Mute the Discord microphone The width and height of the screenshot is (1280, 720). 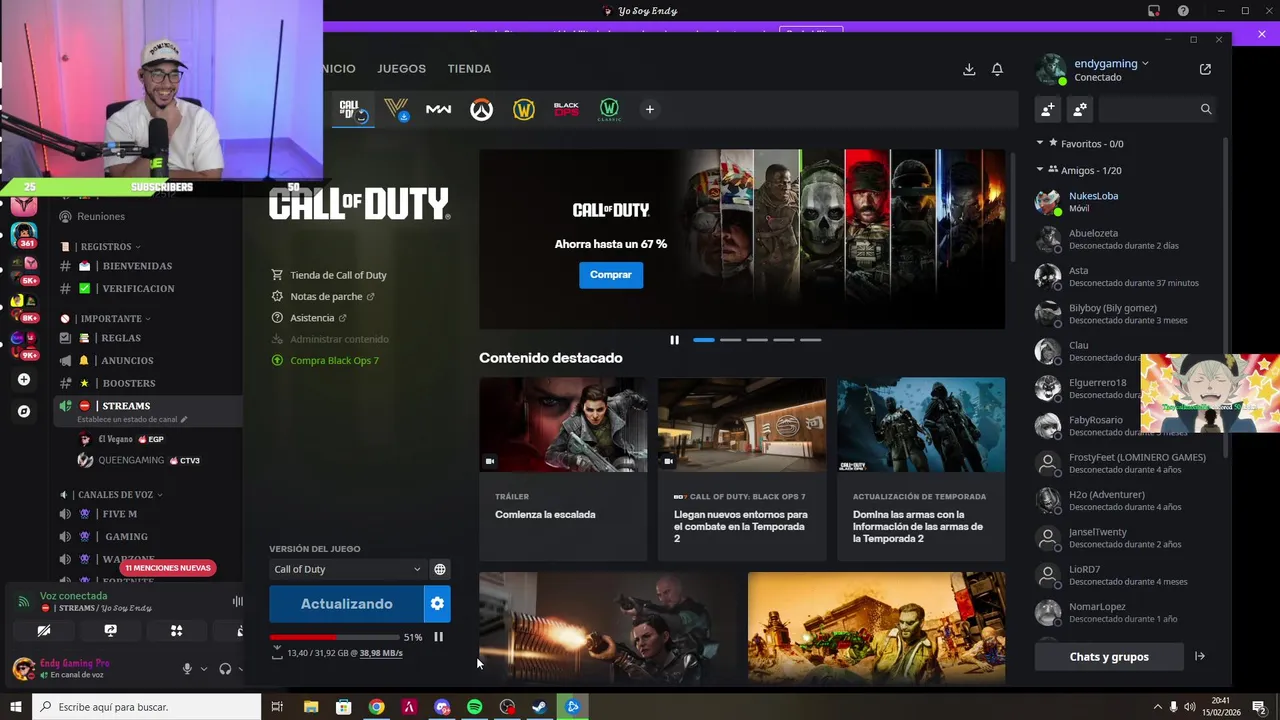pyautogui.click(x=186, y=669)
